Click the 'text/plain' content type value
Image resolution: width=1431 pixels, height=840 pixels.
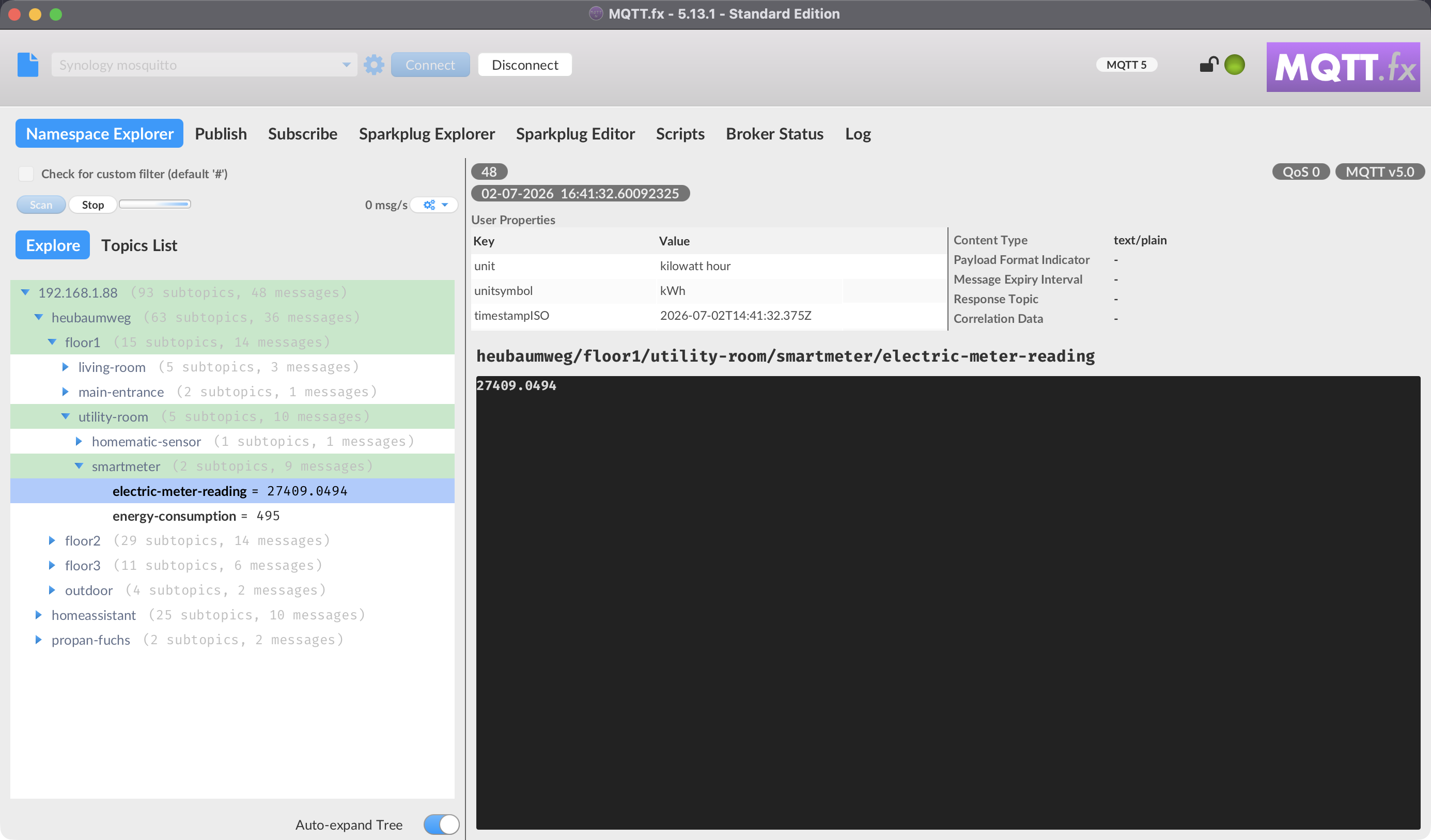[1140, 240]
